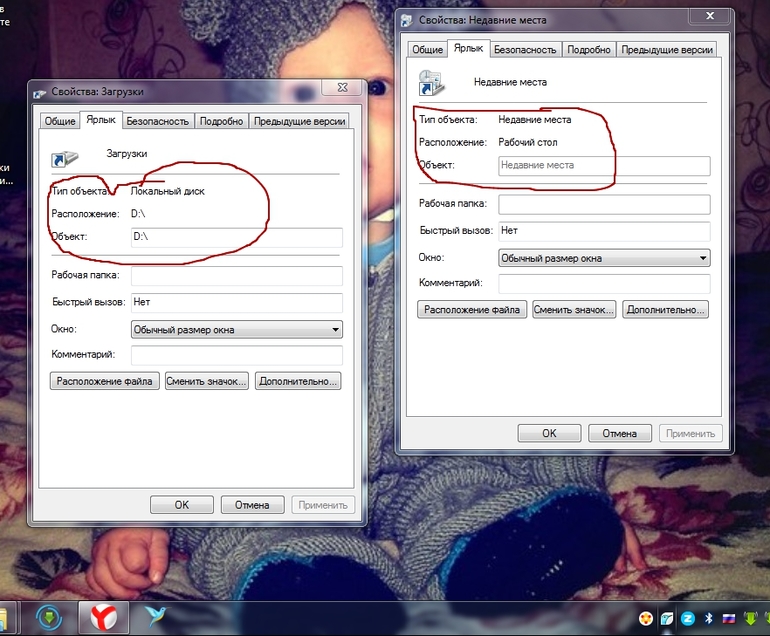The image size is (770, 636).
Task: Click the Russian flag language tray icon
Action: tap(729, 618)
